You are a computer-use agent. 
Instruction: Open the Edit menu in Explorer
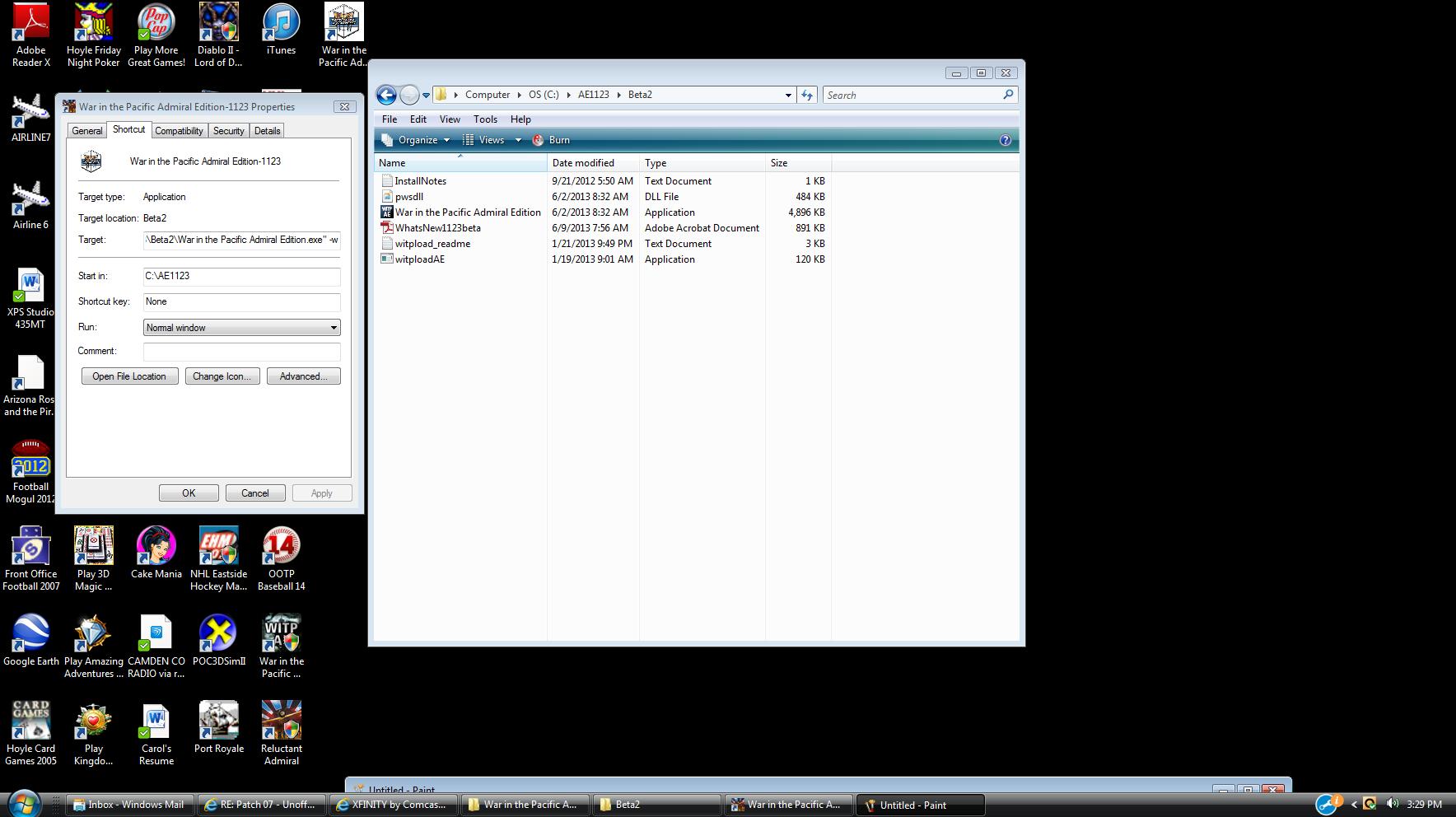coord(418,119)
